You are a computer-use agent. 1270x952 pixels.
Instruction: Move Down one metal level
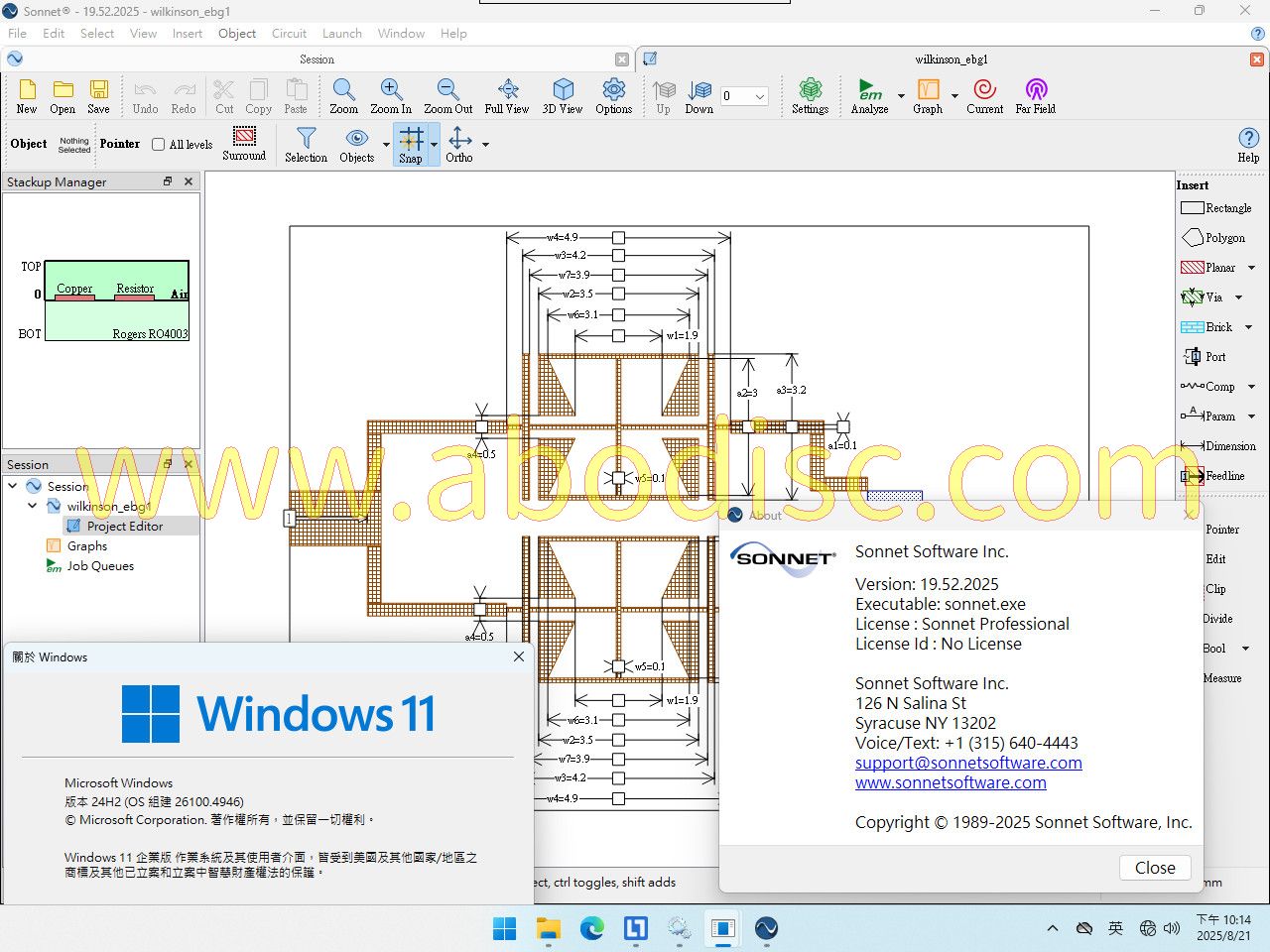(699, 96)
